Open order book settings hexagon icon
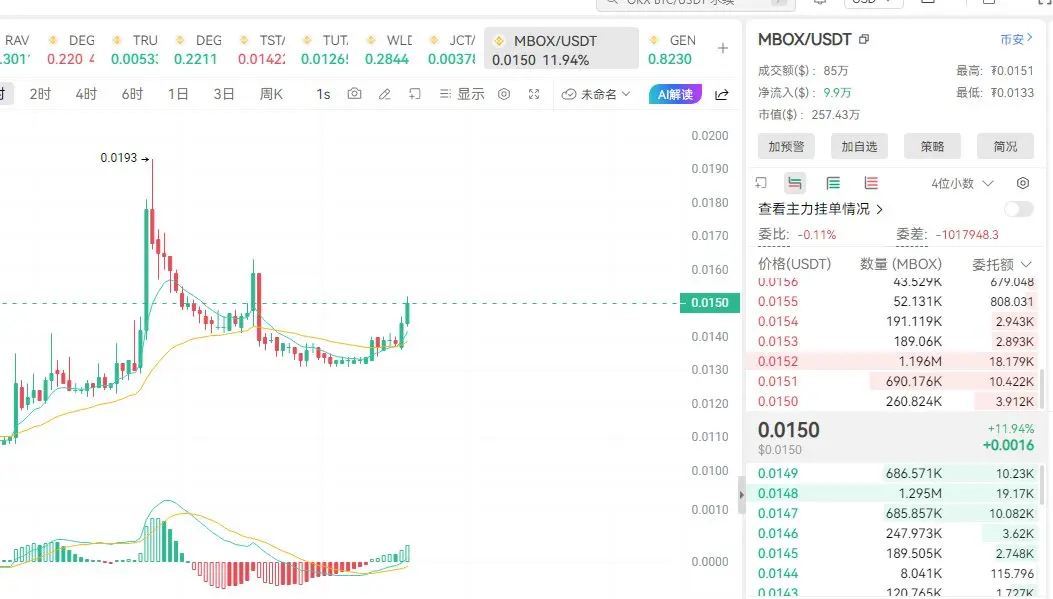The height and width of the screenshot is (599, 1053). [1023, 183]
